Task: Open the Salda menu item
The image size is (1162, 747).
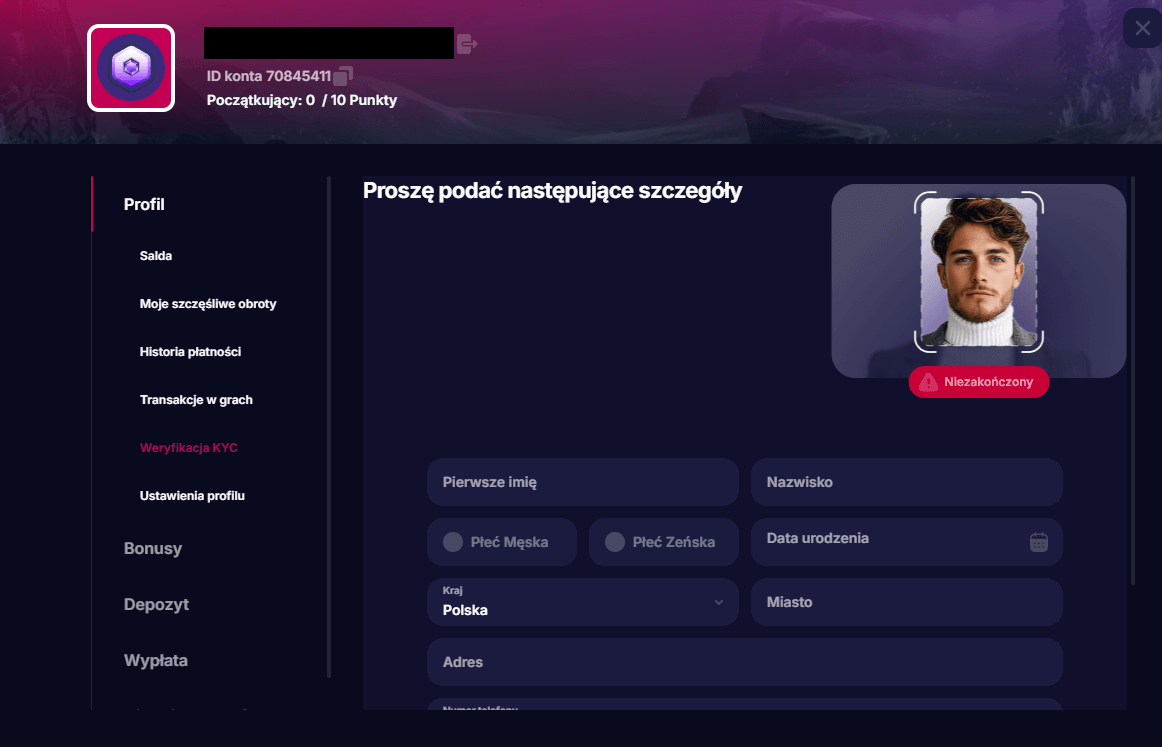Action: [156, 256]
